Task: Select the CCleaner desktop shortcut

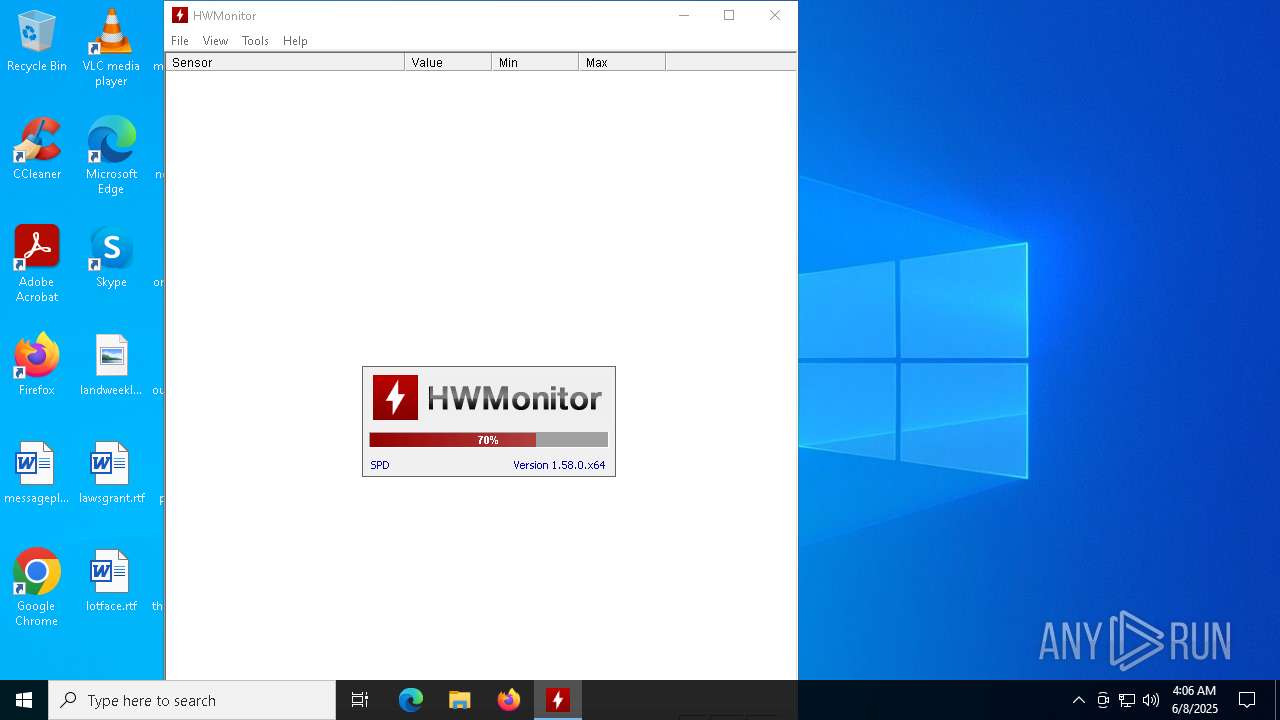Action: pos(37,149)
